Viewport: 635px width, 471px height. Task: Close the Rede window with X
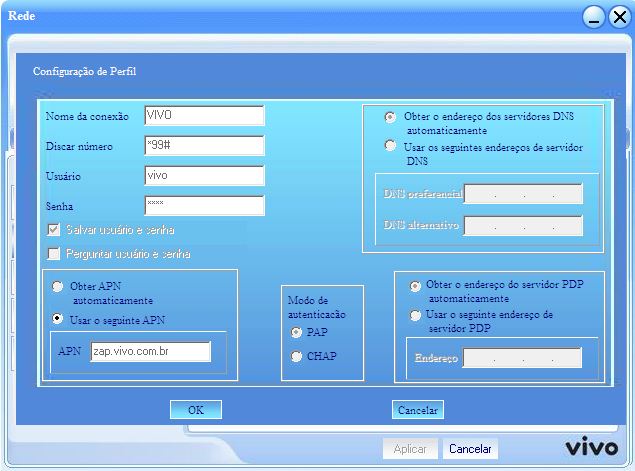pyautogui.click(x=620, y=17)
